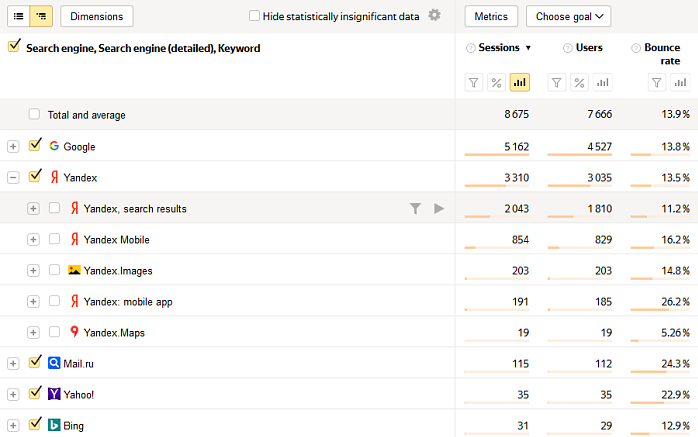Open filter icon under Users column
This screenshot has width=698, height=437.
(556, 83)
